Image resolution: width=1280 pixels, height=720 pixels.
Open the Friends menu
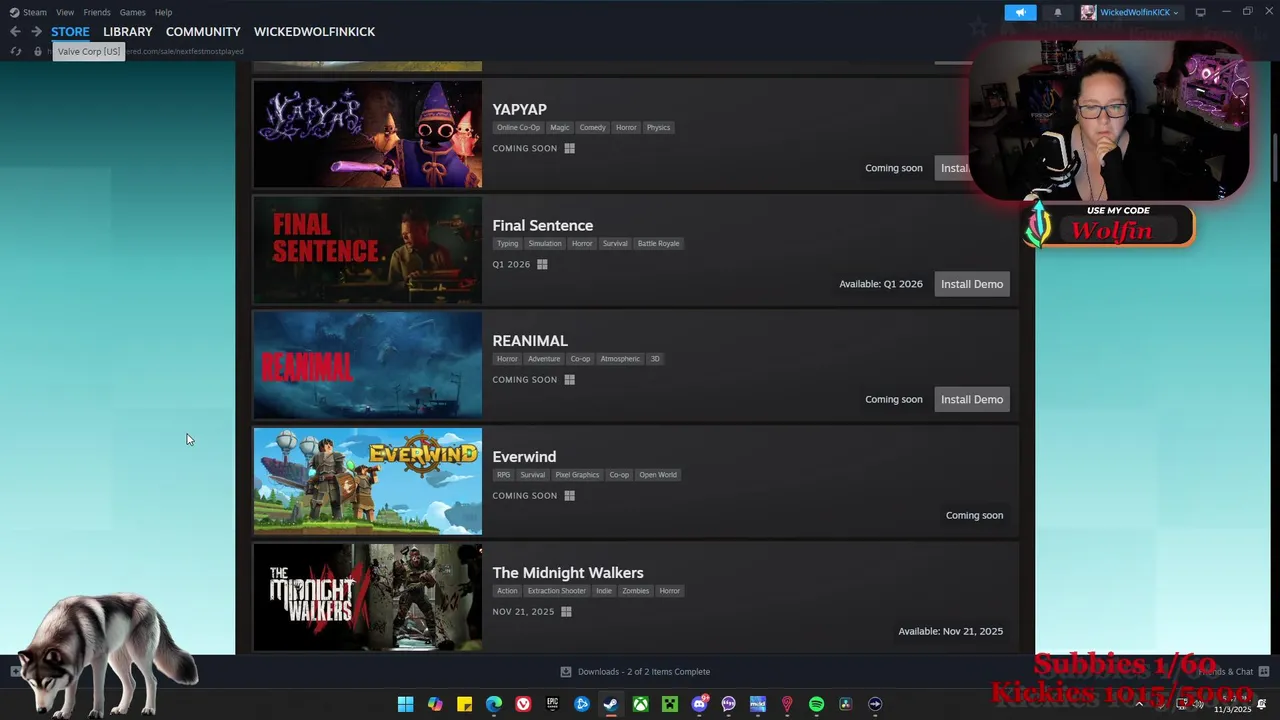point(97,12)
